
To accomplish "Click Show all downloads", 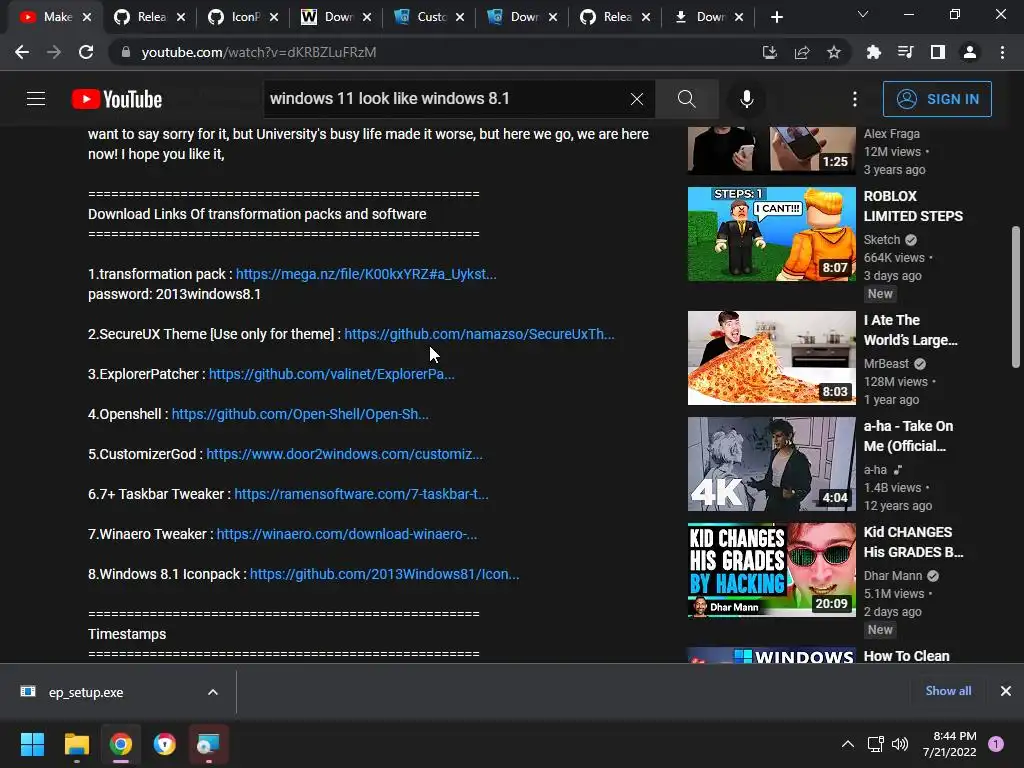I will [x=948, y=691].
